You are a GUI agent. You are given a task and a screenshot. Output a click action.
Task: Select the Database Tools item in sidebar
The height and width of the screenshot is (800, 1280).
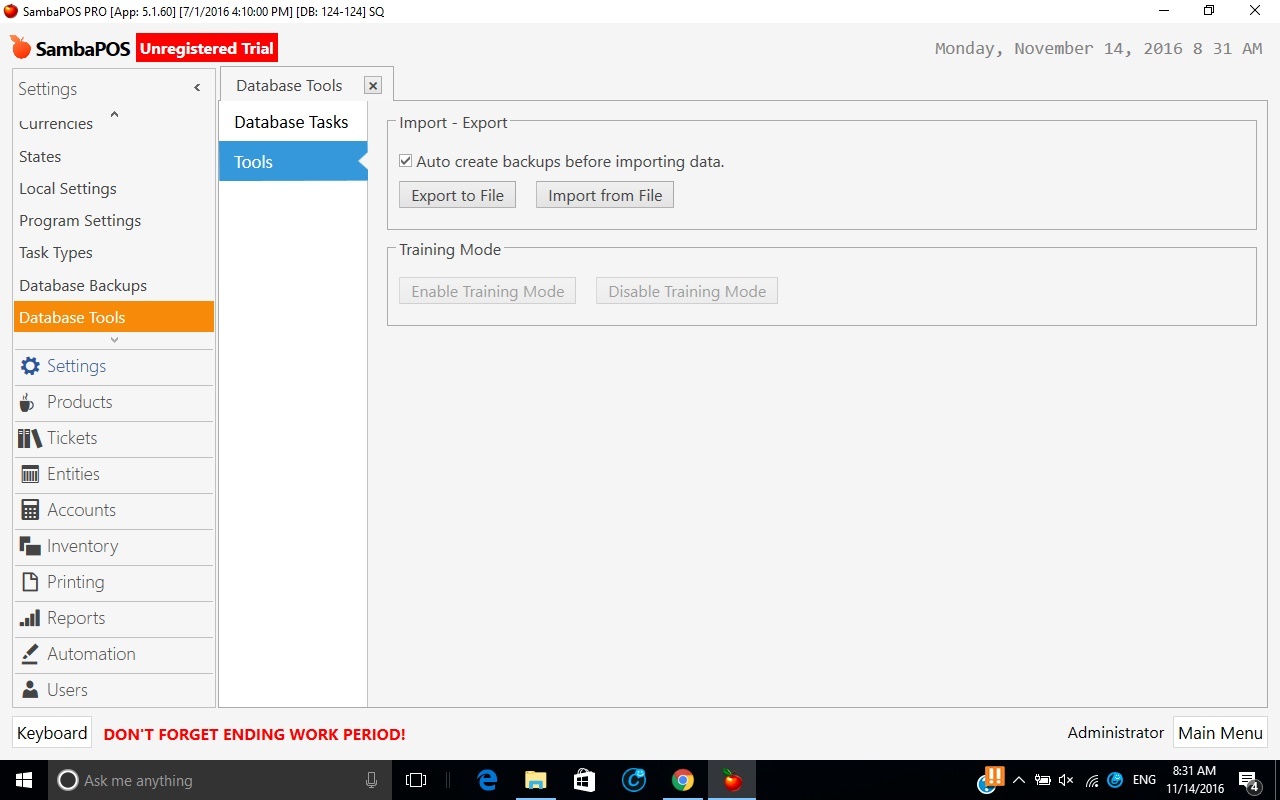[114, 317]
